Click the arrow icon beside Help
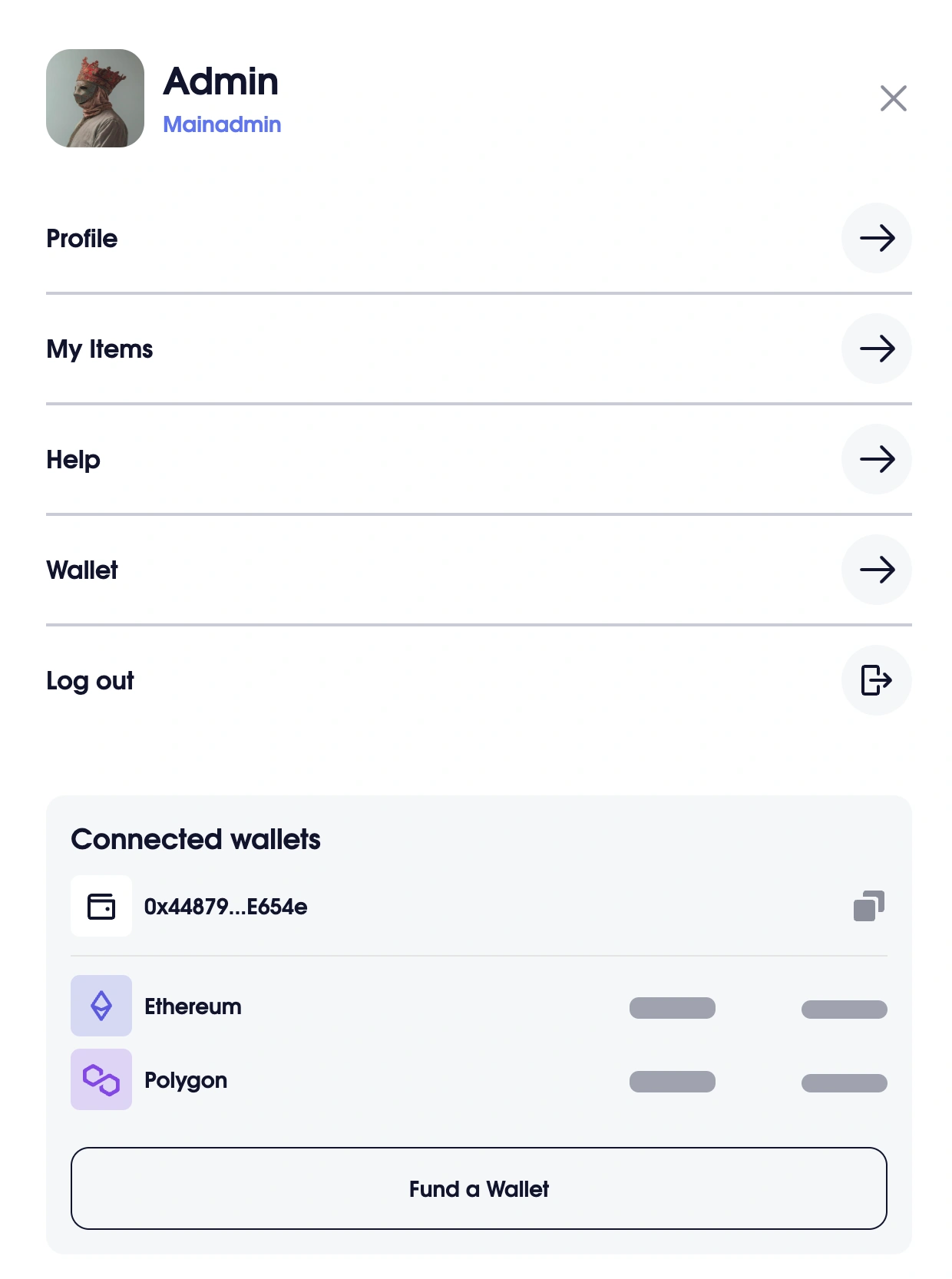The image size is (952, 1279). pos(876,459)
